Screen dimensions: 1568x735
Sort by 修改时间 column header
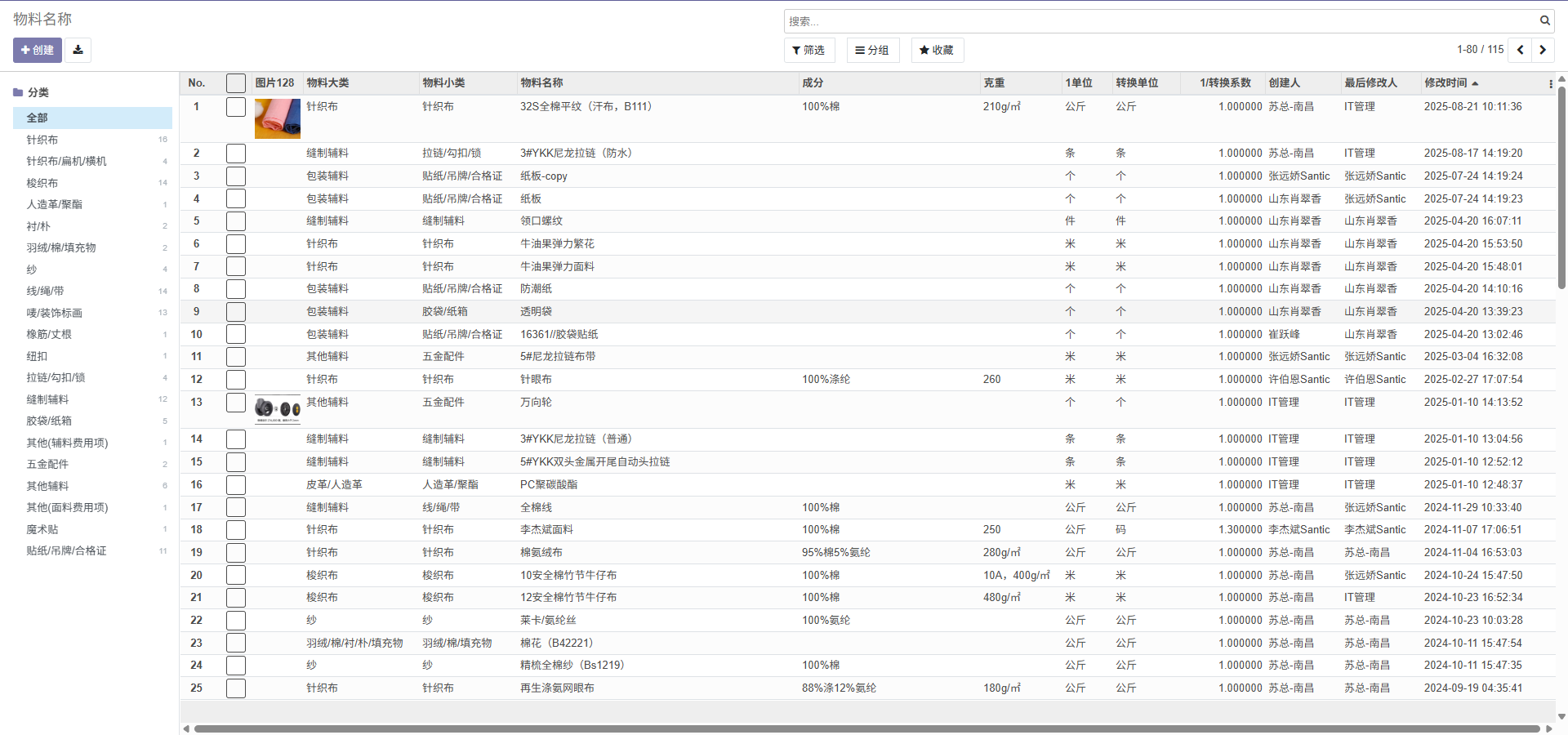pyautogui.click(x=1445, y=83)
